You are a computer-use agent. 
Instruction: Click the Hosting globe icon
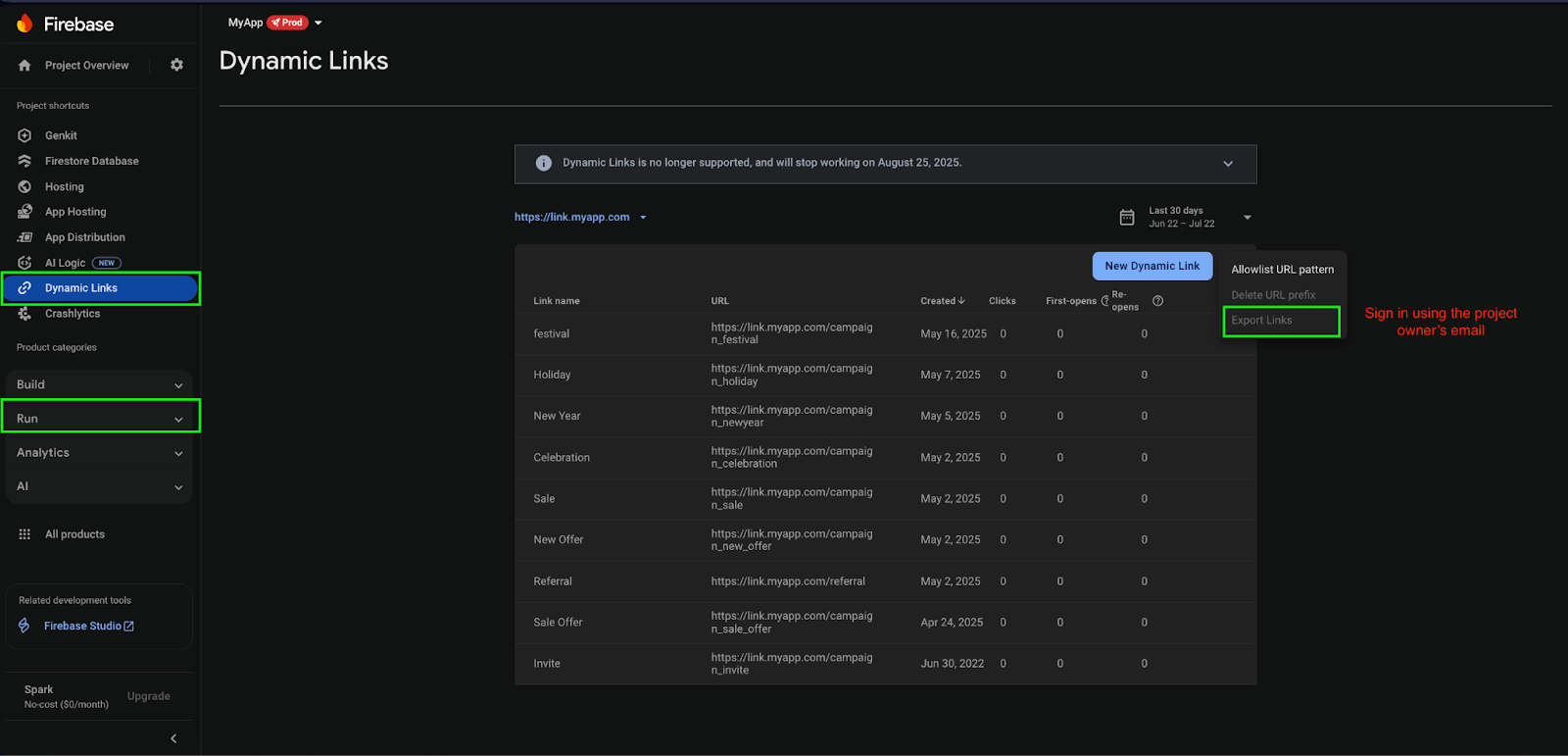24,186
